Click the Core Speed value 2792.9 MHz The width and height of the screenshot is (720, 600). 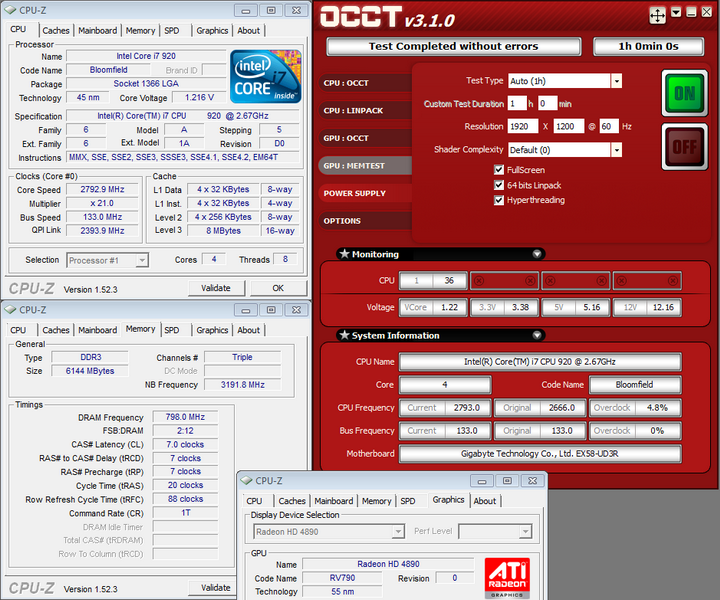102,189
